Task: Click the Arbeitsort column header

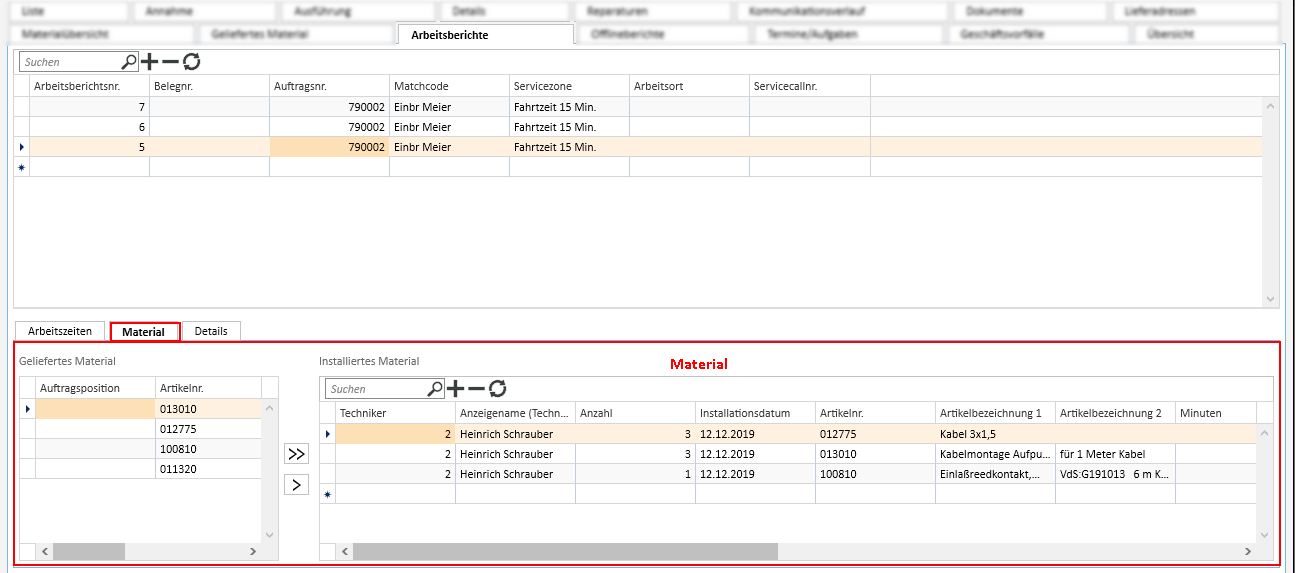Action: 689,86
